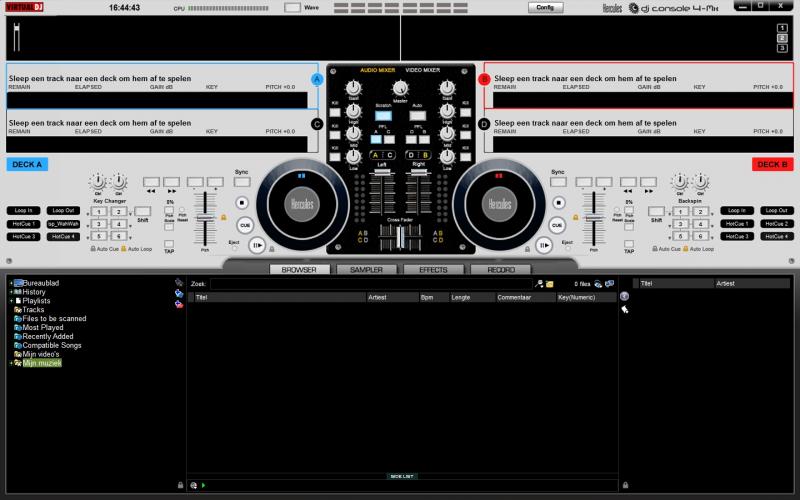The height and width of the screenshot is (500, 800).
Task: Toggle Auto Loop lock on Deck A
Action: point(123,248)
